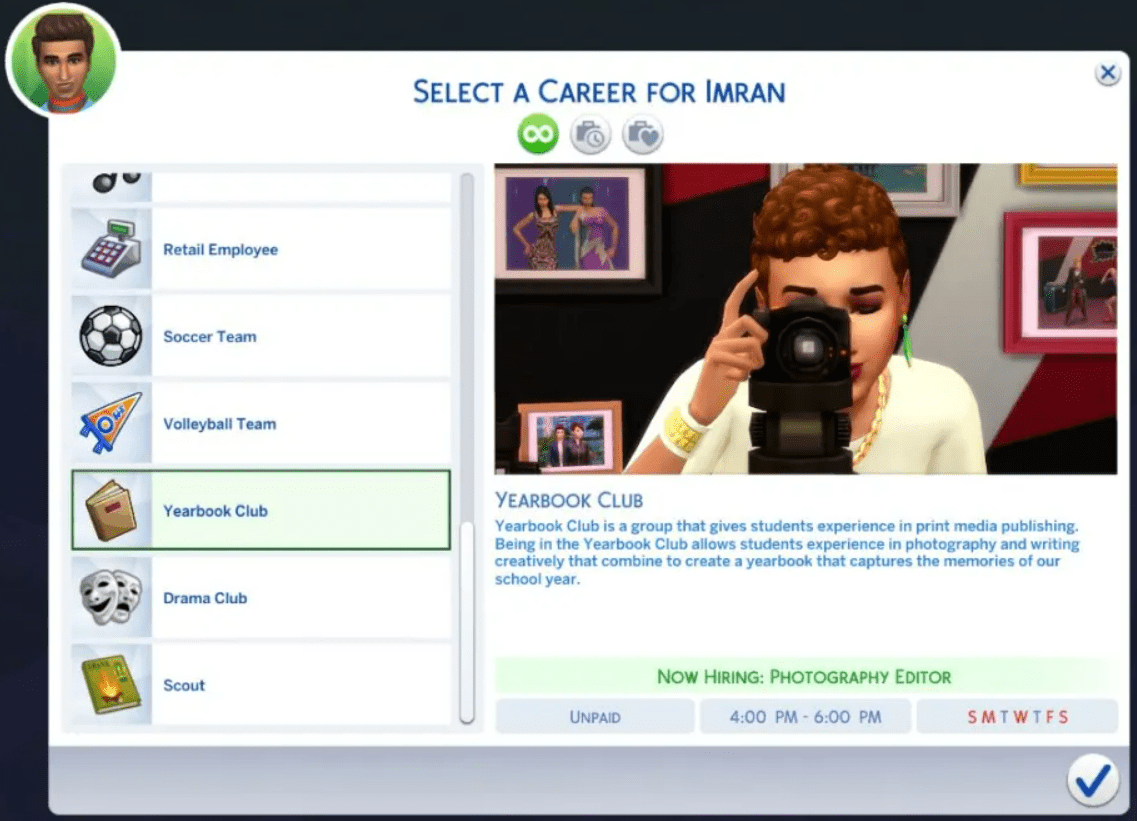Toggle the favorite careers briefcase-heart filter
Image resolution: width=1137 pixels, height=821 pixels.
click(x=643, y=133)
